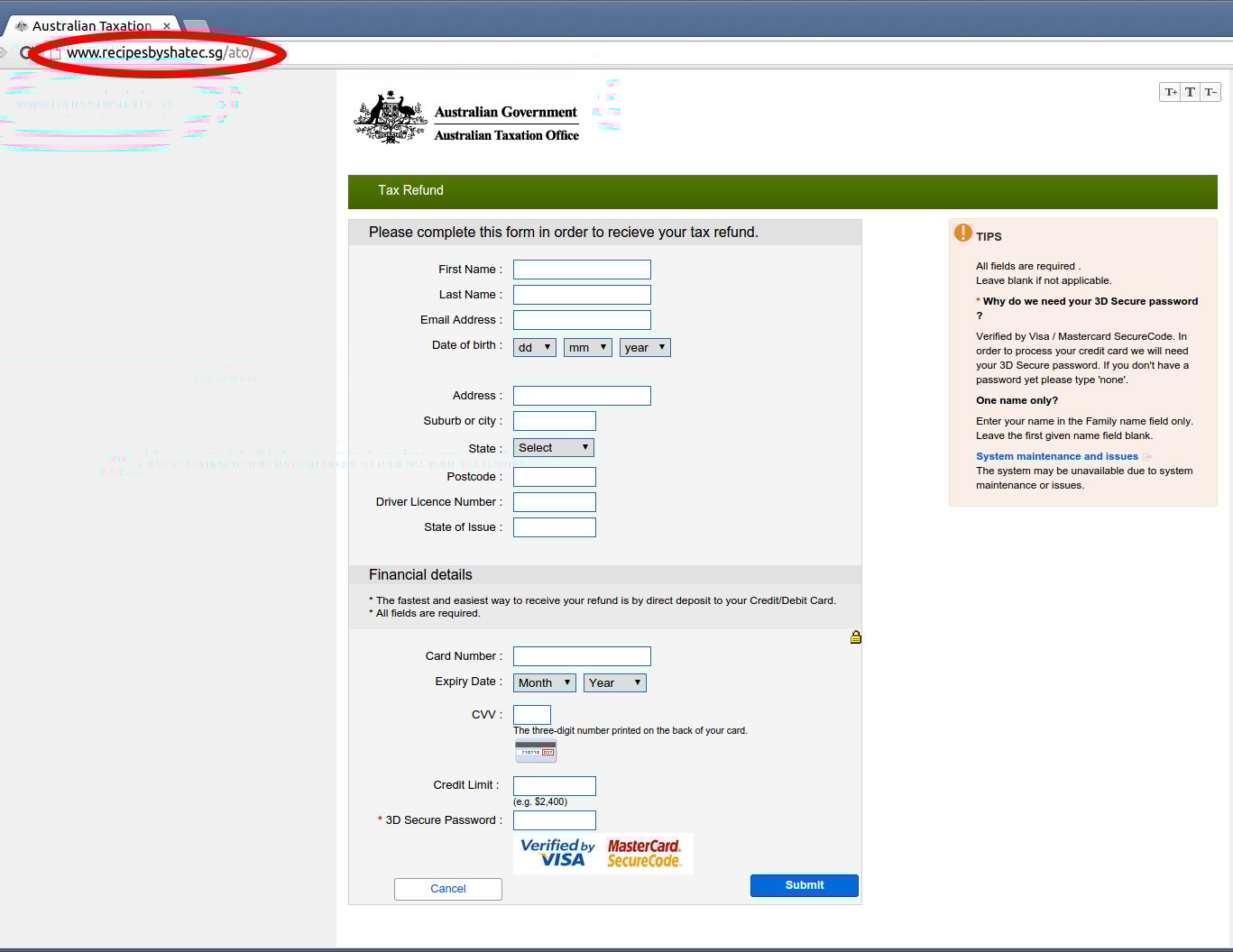Click the Financial details section heading
This screenshot has width=1233, height=952.
point(420,575)
